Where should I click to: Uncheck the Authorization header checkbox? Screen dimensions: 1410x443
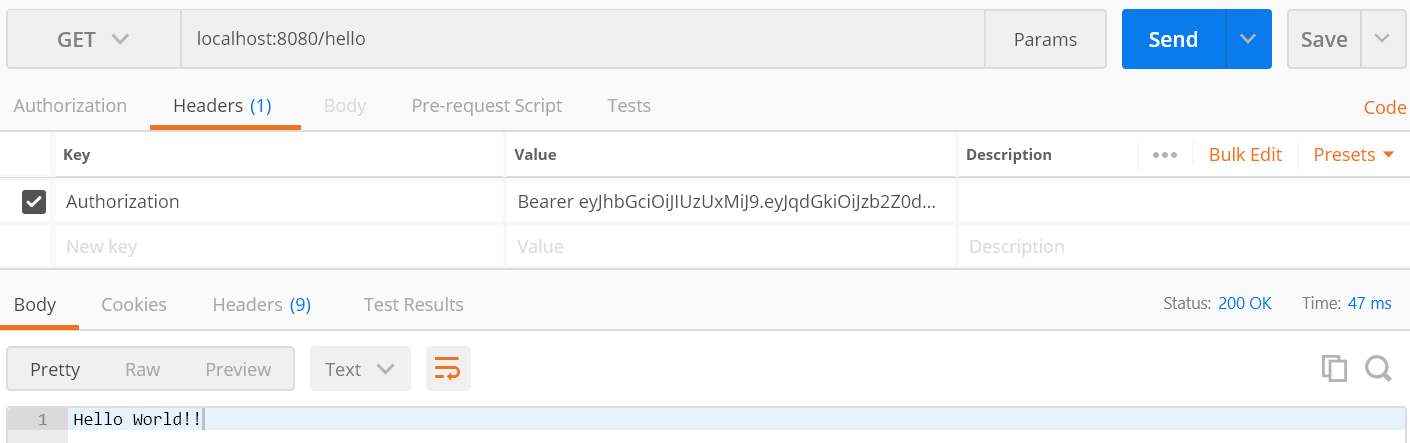pyautogui.click(x=34, y=202)
